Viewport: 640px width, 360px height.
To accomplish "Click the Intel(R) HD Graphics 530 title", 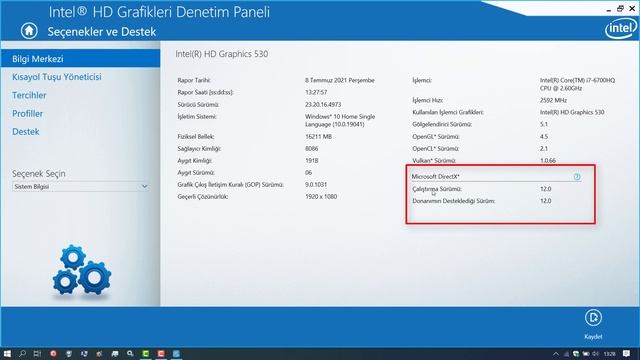I will click(222, 54).
